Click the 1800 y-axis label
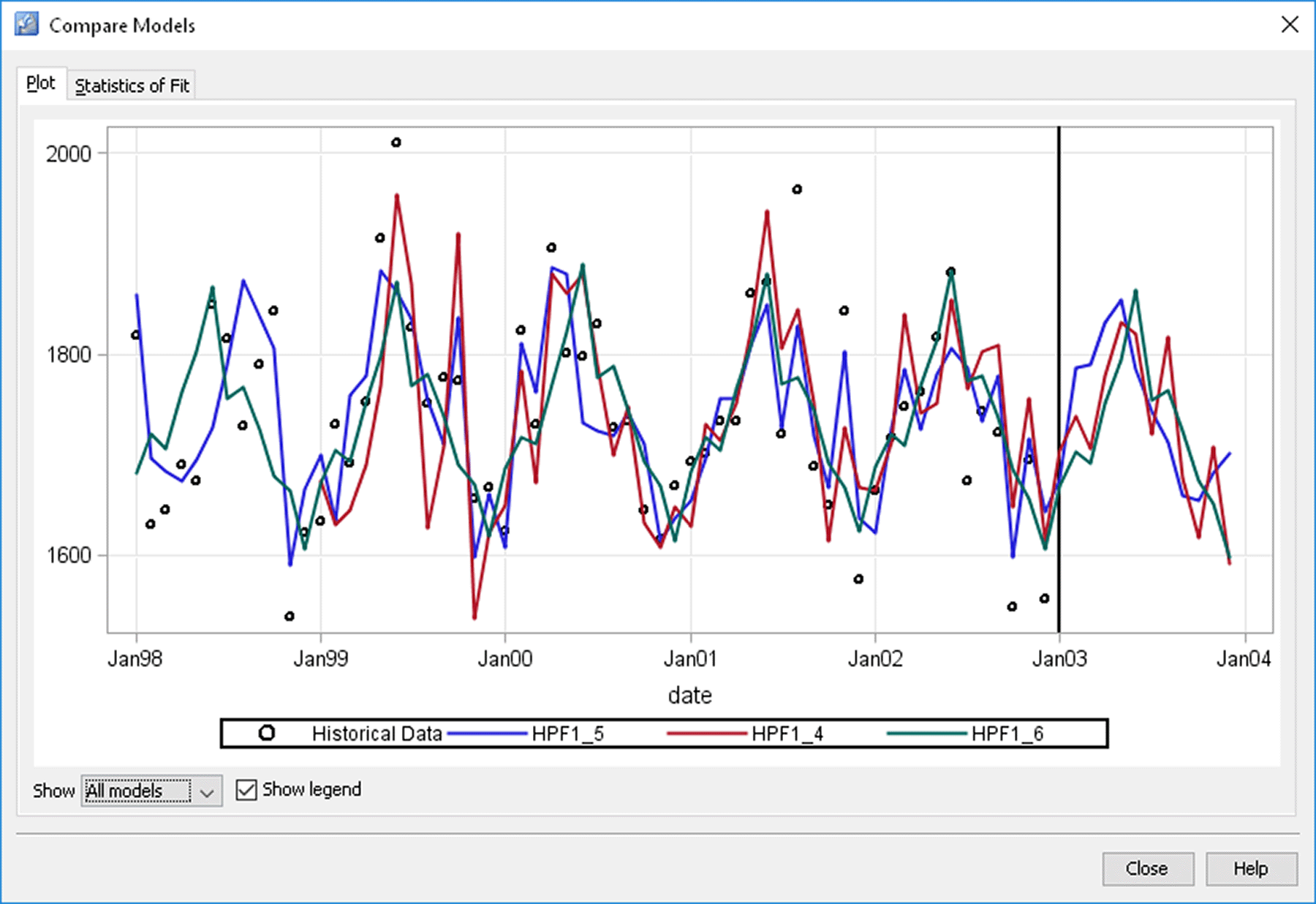The height and width of the screenshot is (904, 1316). pyautogui.click(x=69, y=355)
